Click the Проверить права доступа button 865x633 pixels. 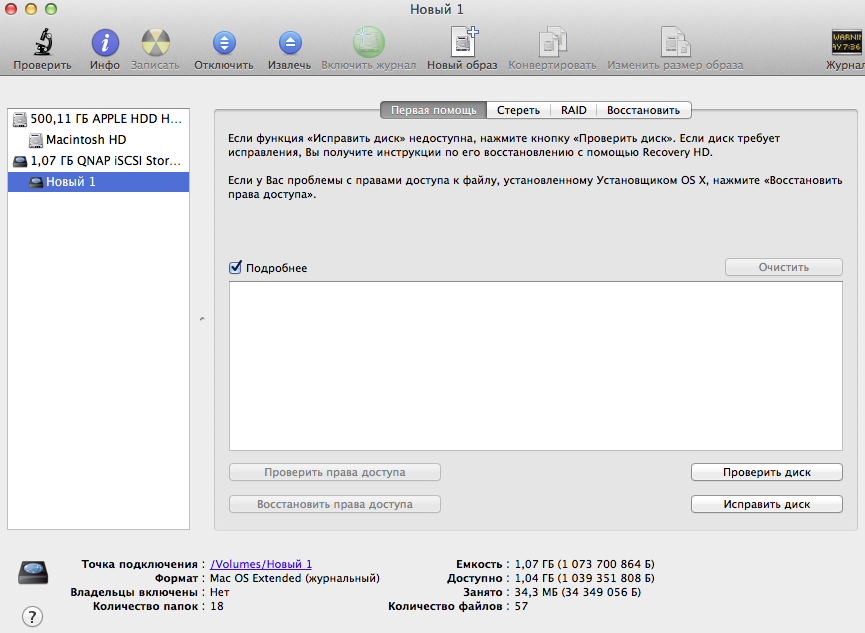(335, 472)
